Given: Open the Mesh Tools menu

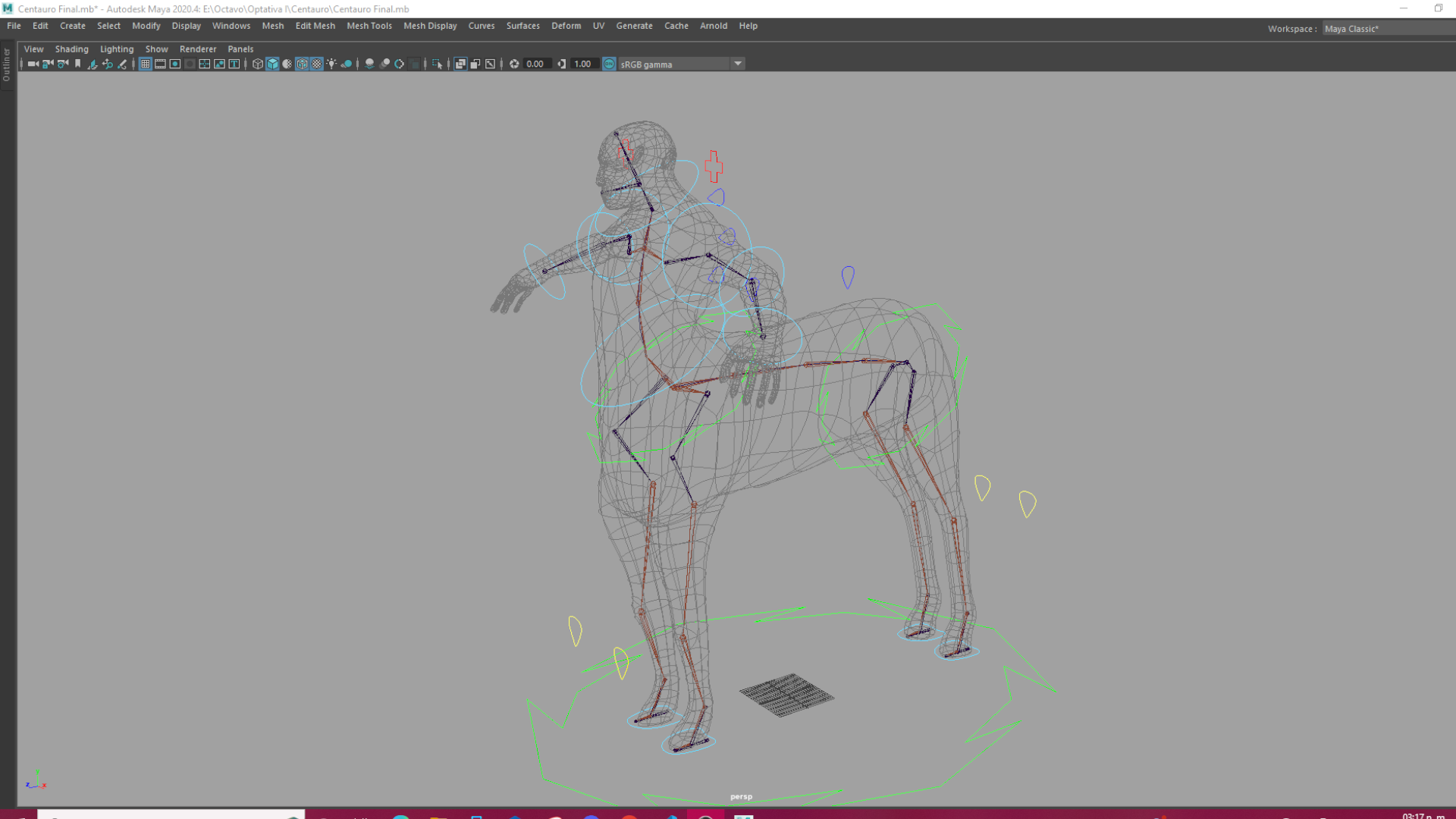Looking at the screenshot, I should pos(369,26).
